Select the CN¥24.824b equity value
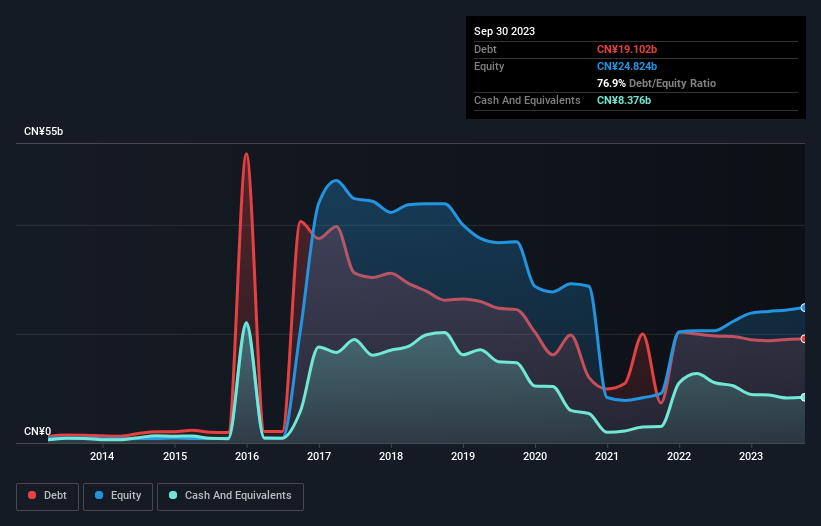 pyautogui.click(x=627, y=66)
